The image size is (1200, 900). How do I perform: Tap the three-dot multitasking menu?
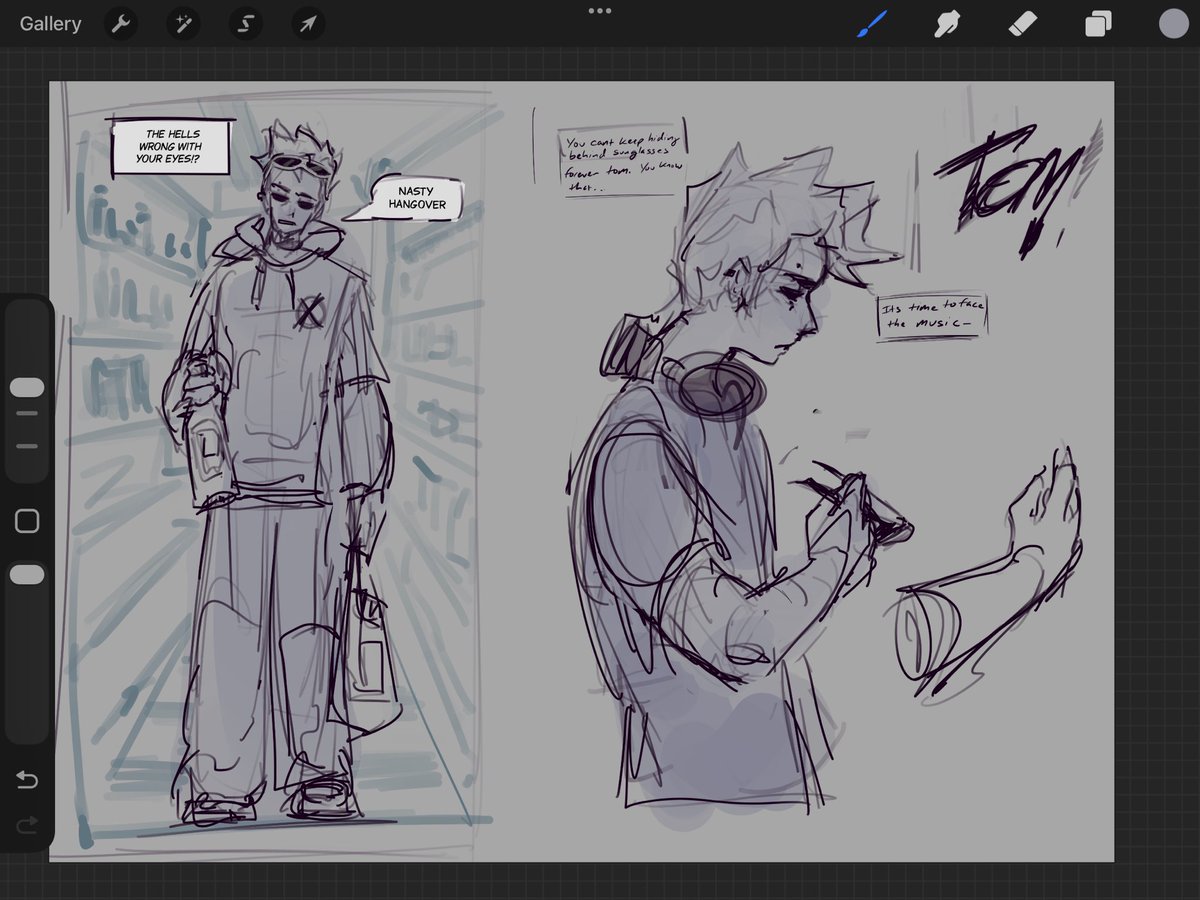[x=600, y=11]
